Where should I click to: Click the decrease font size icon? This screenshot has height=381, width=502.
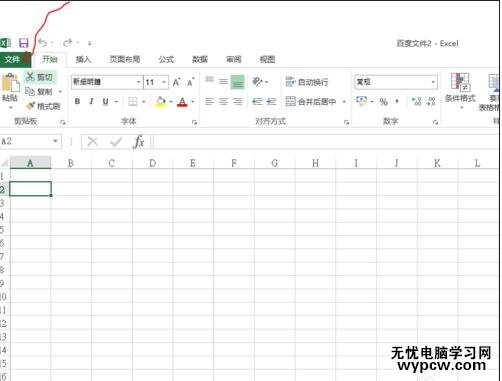point(191,82)
